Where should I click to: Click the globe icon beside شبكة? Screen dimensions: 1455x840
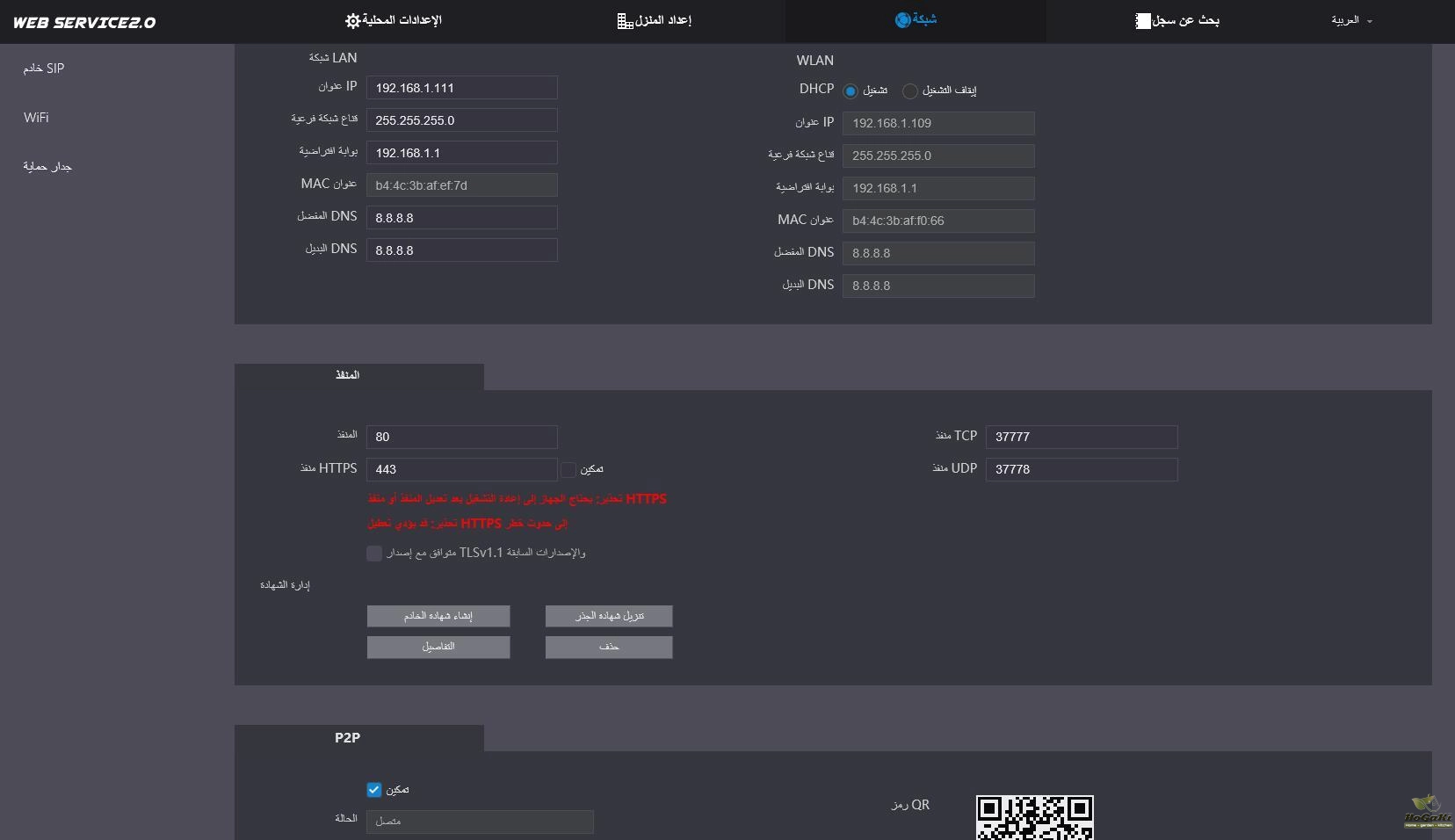click(902, 20)
